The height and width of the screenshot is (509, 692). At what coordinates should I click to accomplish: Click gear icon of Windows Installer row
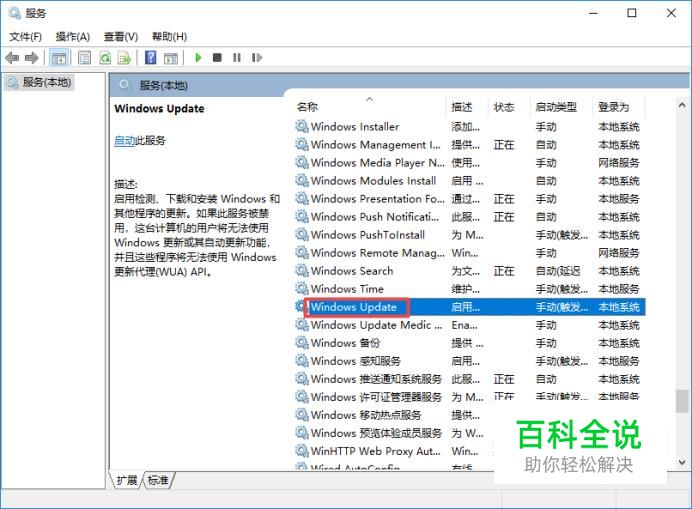pos(302,127)
